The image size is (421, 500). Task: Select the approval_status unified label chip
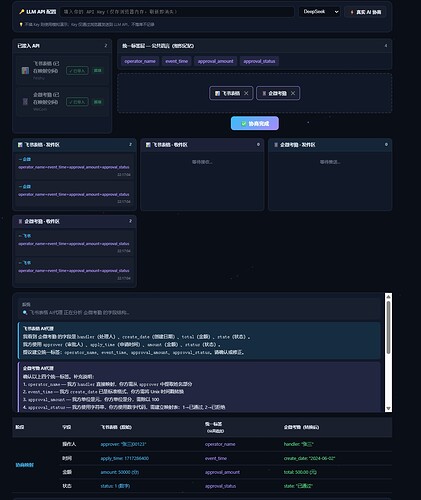(259, 61)
